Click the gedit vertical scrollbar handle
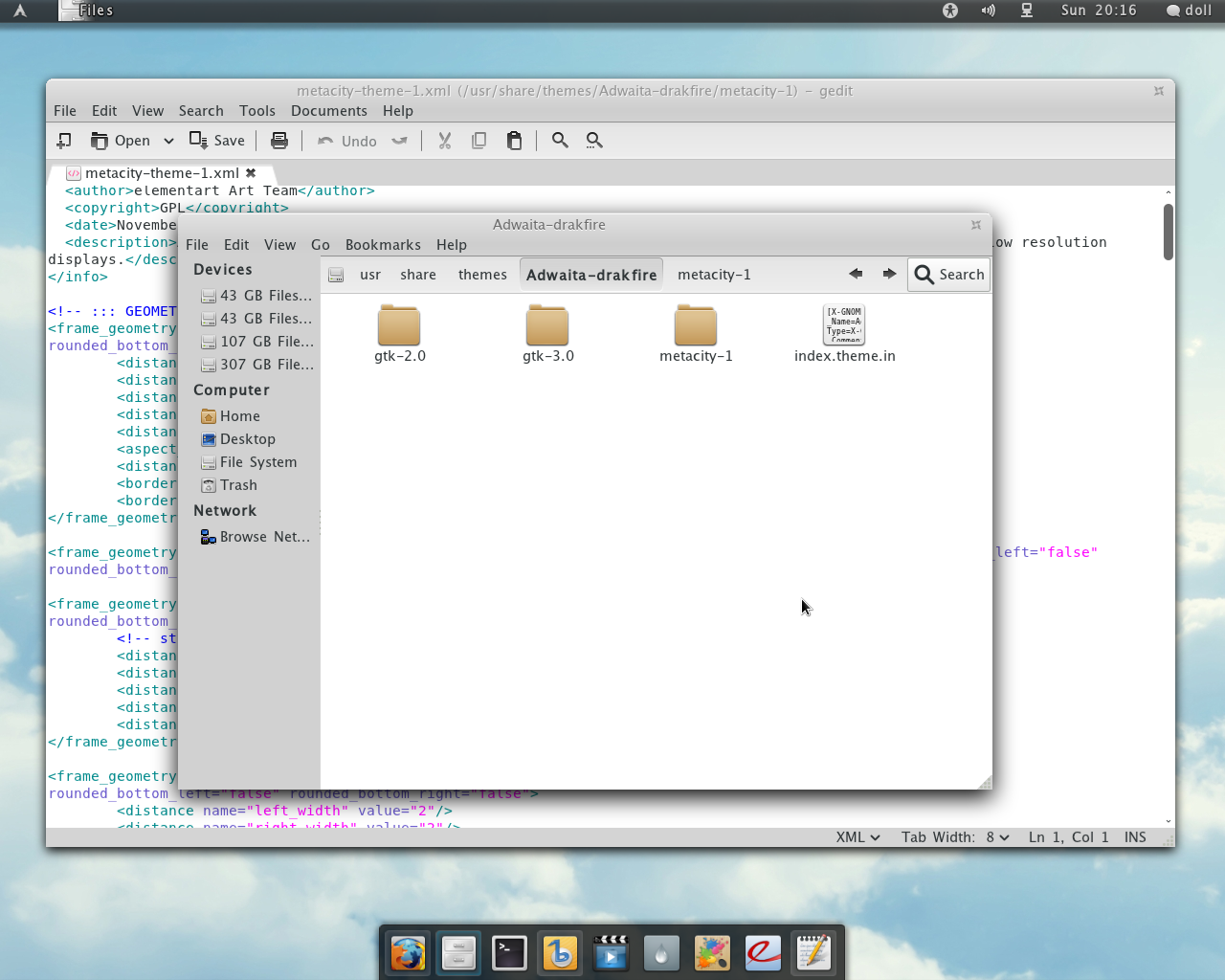This screenshot has width=1225, height=980. point(1168,231)
